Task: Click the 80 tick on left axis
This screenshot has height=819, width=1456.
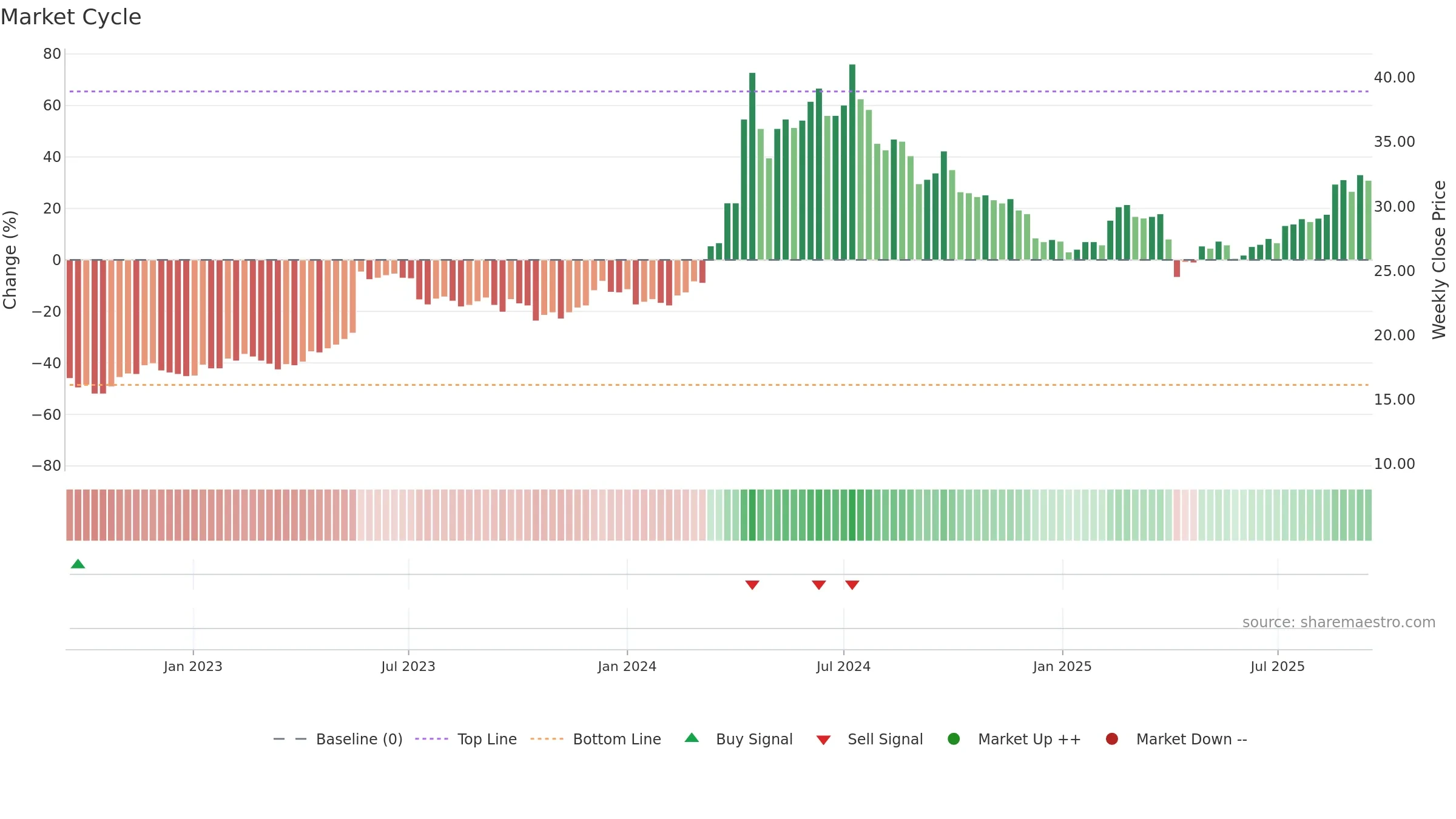Action: 52,54
